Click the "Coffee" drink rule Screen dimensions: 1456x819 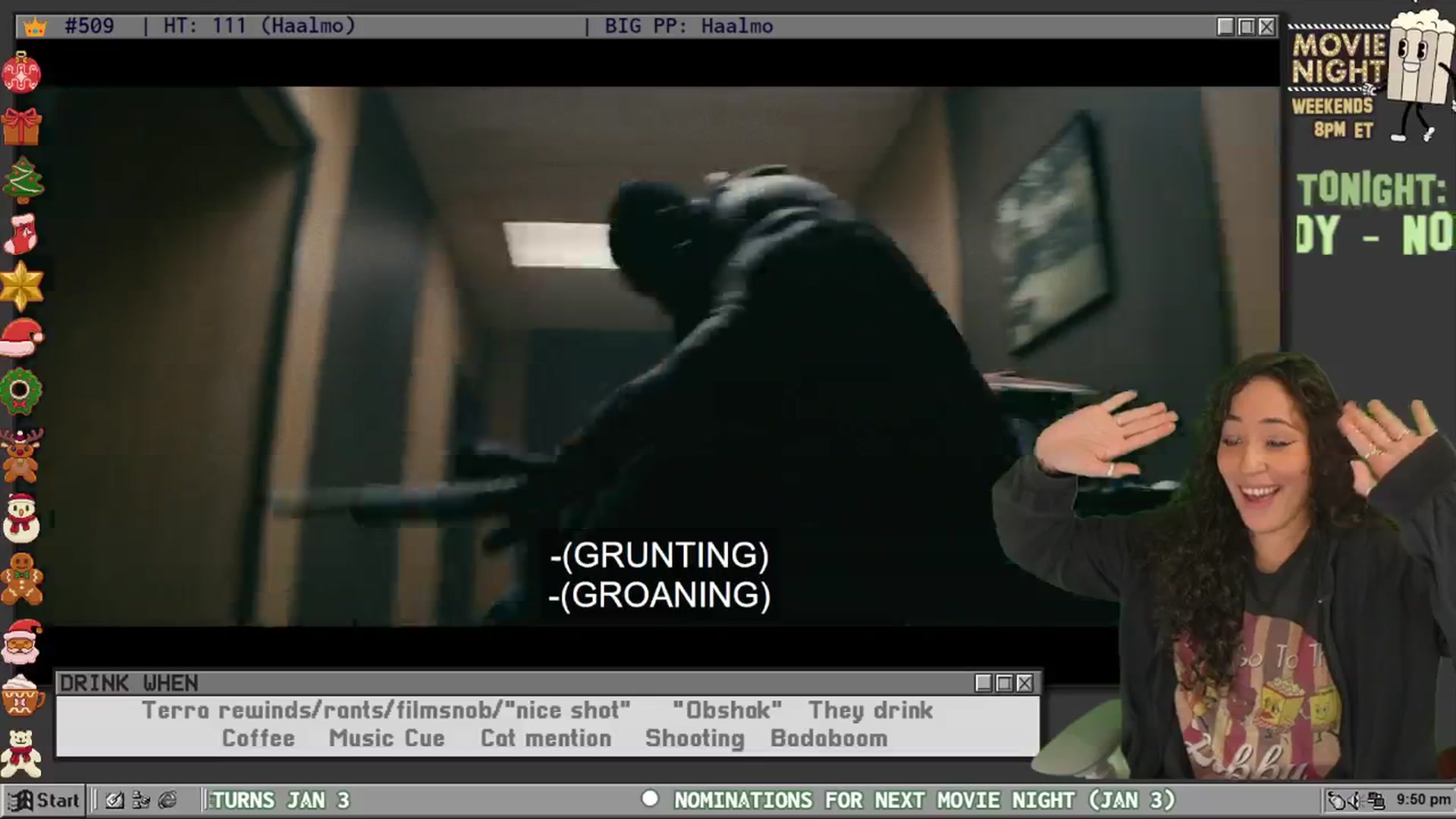(258, 739)
